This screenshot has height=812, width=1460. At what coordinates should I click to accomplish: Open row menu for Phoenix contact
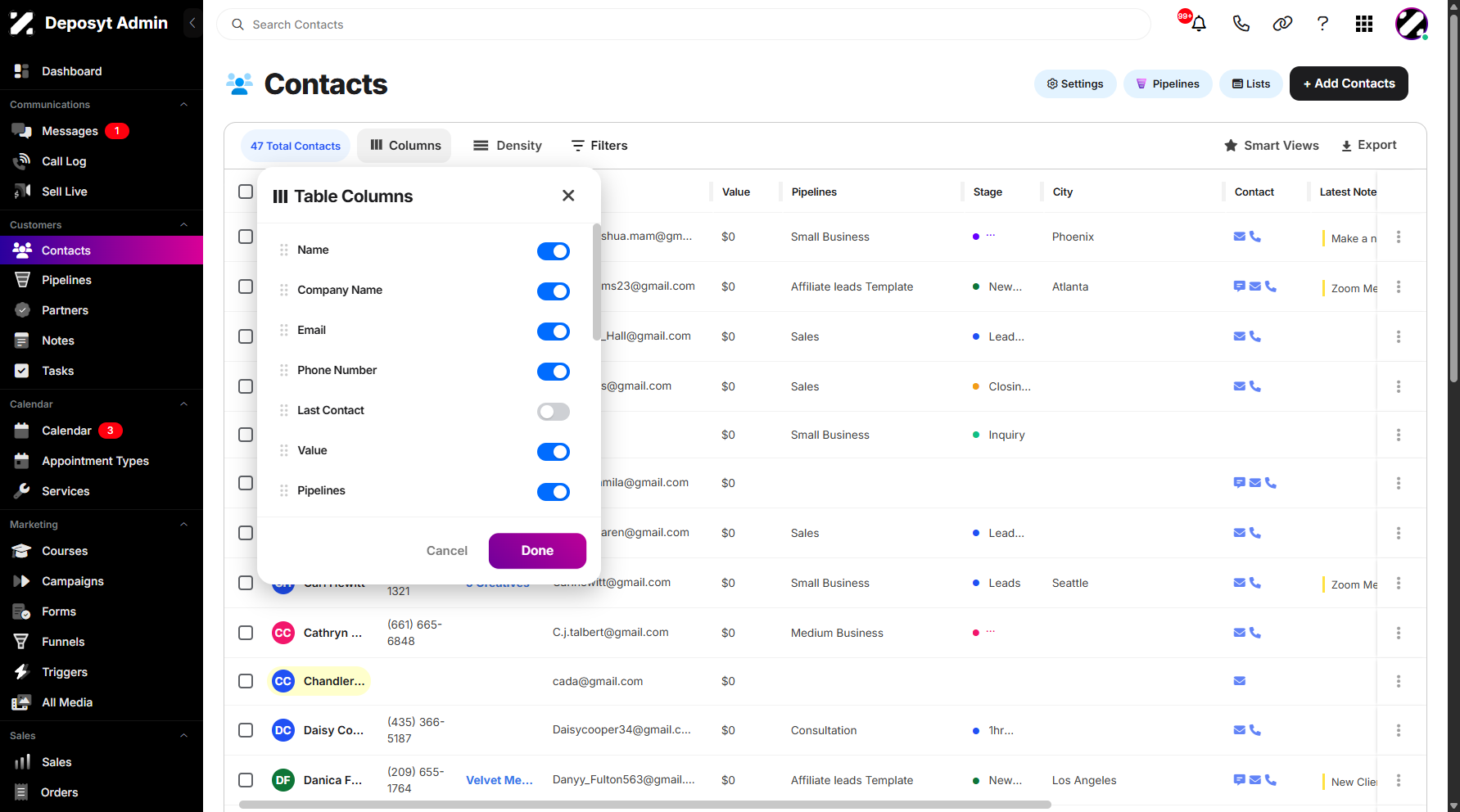(x=1399, y=237)
